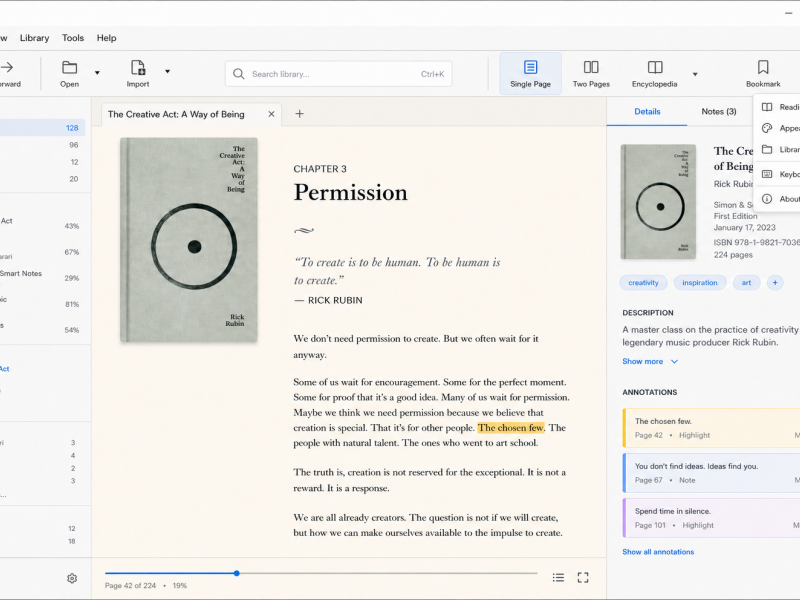Click the About info icon
The image size is (800, 600).
(767, 199)
